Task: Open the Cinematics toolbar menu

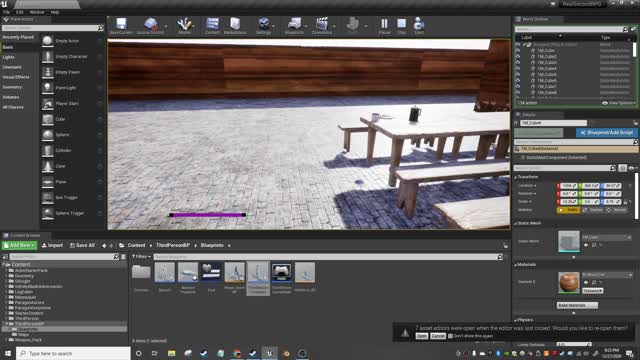Action: pos(322,25)
